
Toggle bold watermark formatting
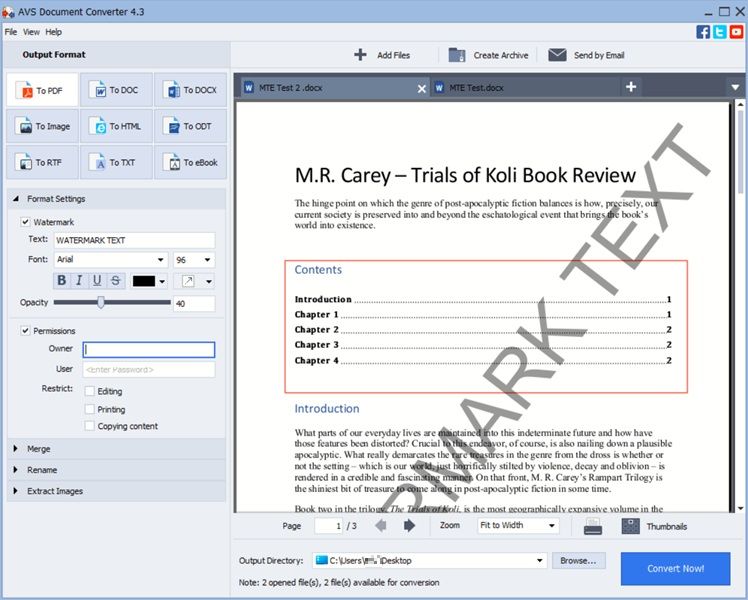click(x=62, y=280)
